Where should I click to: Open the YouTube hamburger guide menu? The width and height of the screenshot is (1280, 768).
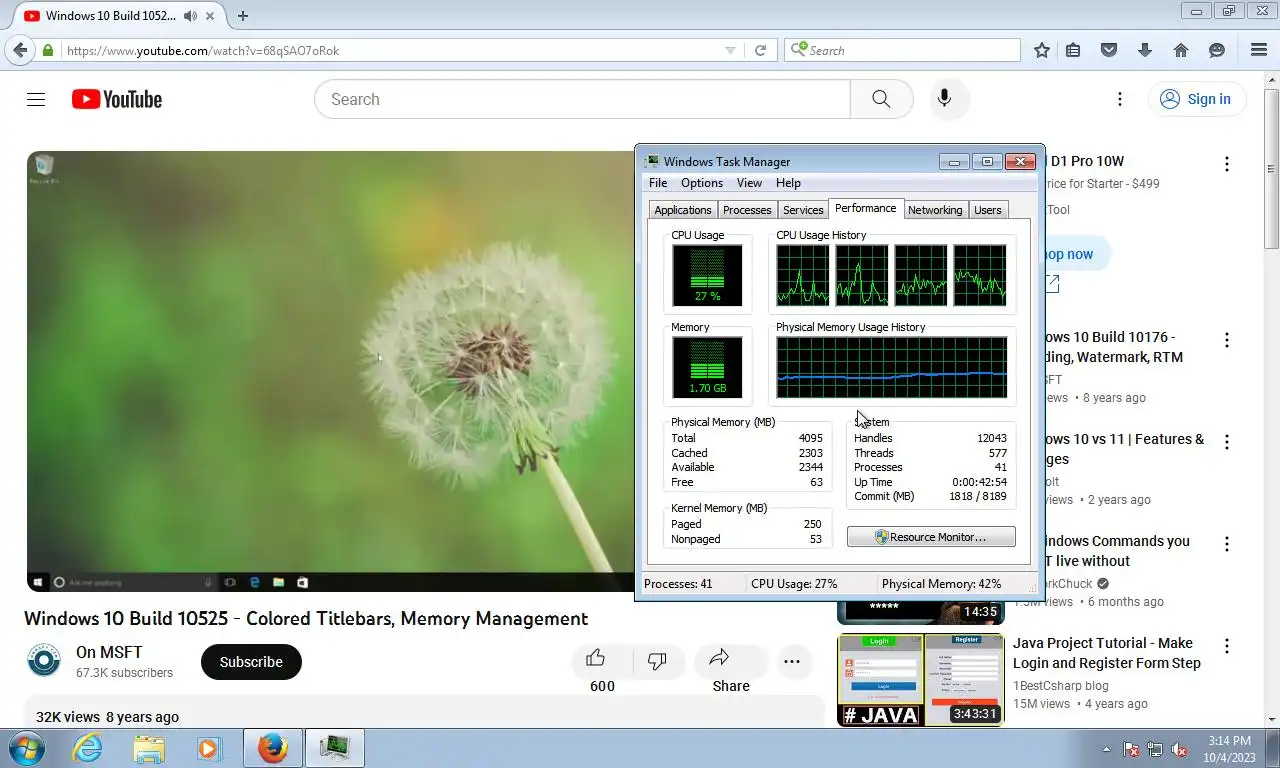point(36,99)
